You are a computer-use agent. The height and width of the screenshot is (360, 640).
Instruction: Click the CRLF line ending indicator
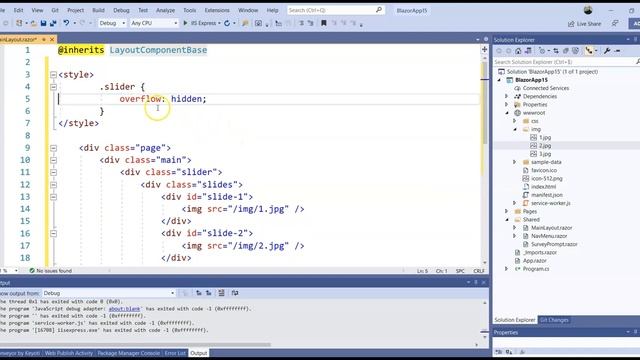tap(479, 271)
